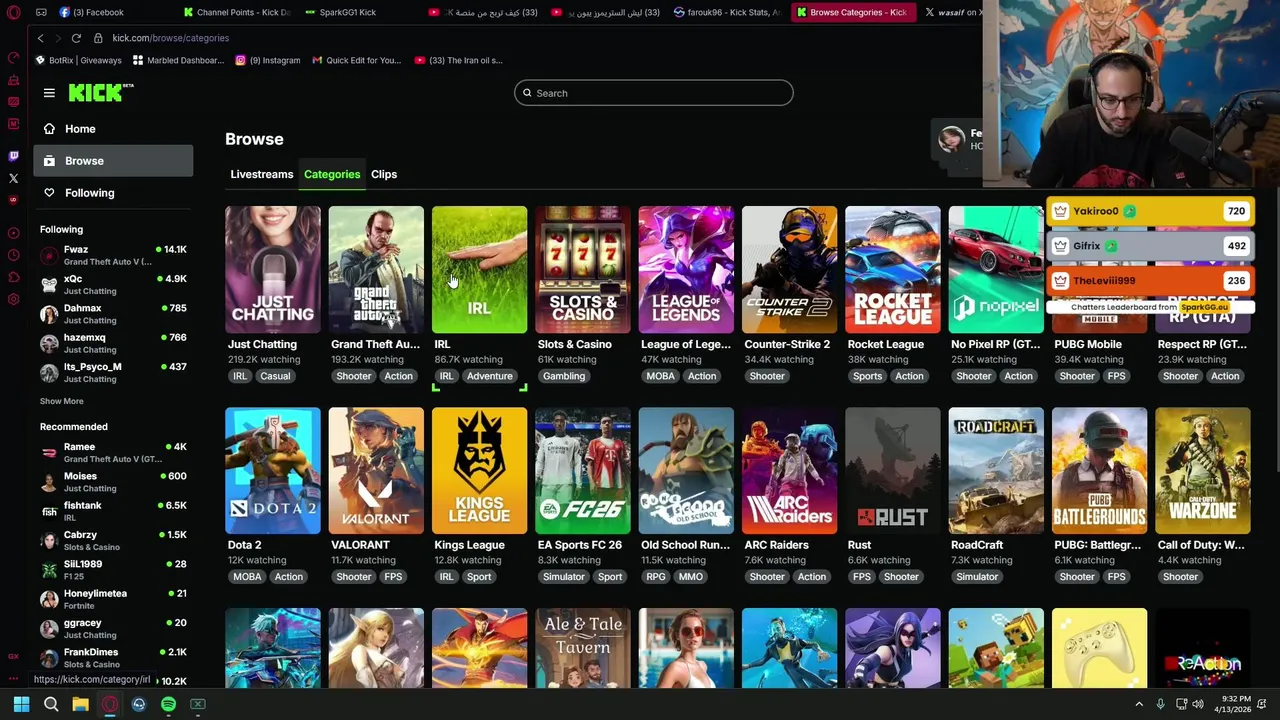Click the microphone icon in system tray

point(1160,704)
